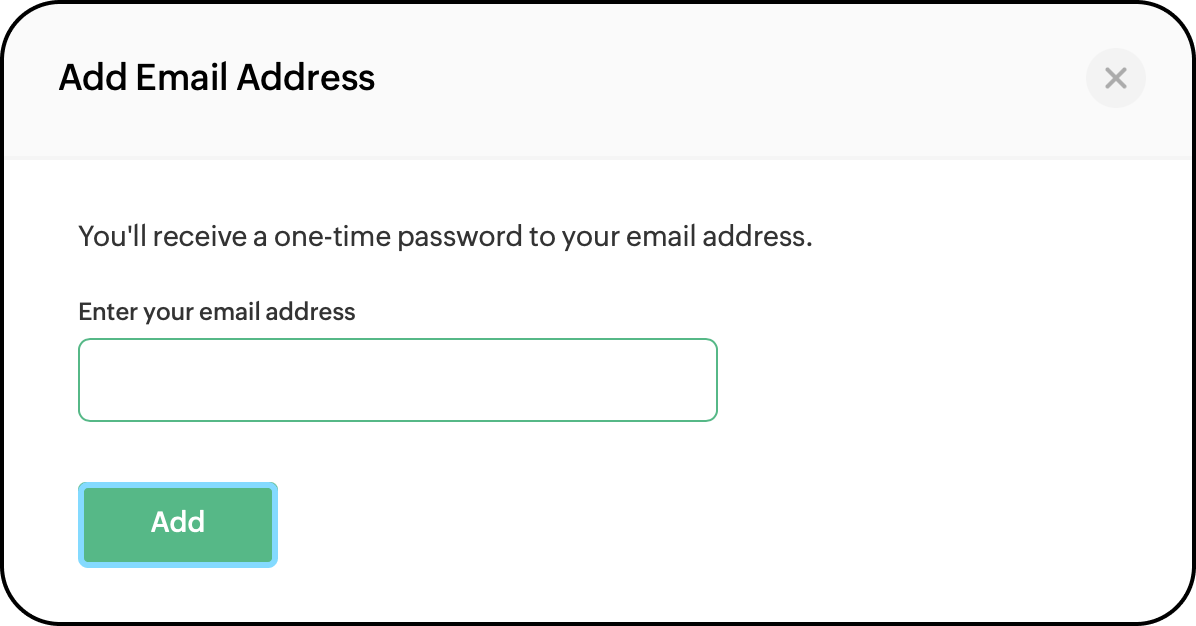Submit the email with the Add button

(x=178, y=525)
